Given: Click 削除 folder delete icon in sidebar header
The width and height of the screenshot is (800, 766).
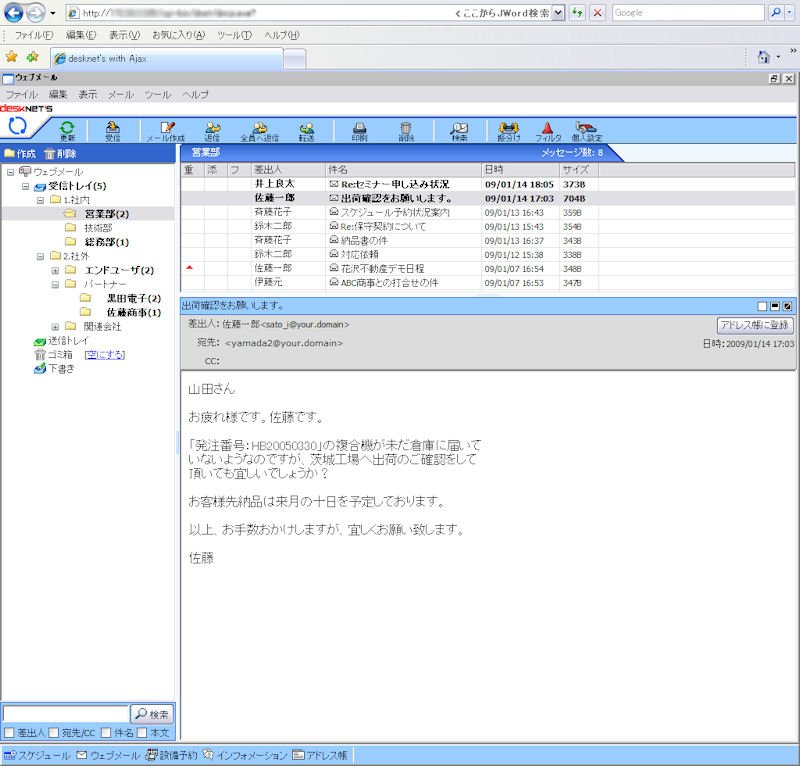Looking at the screenshot, I should pyautogui.click(x=60, y=154).
